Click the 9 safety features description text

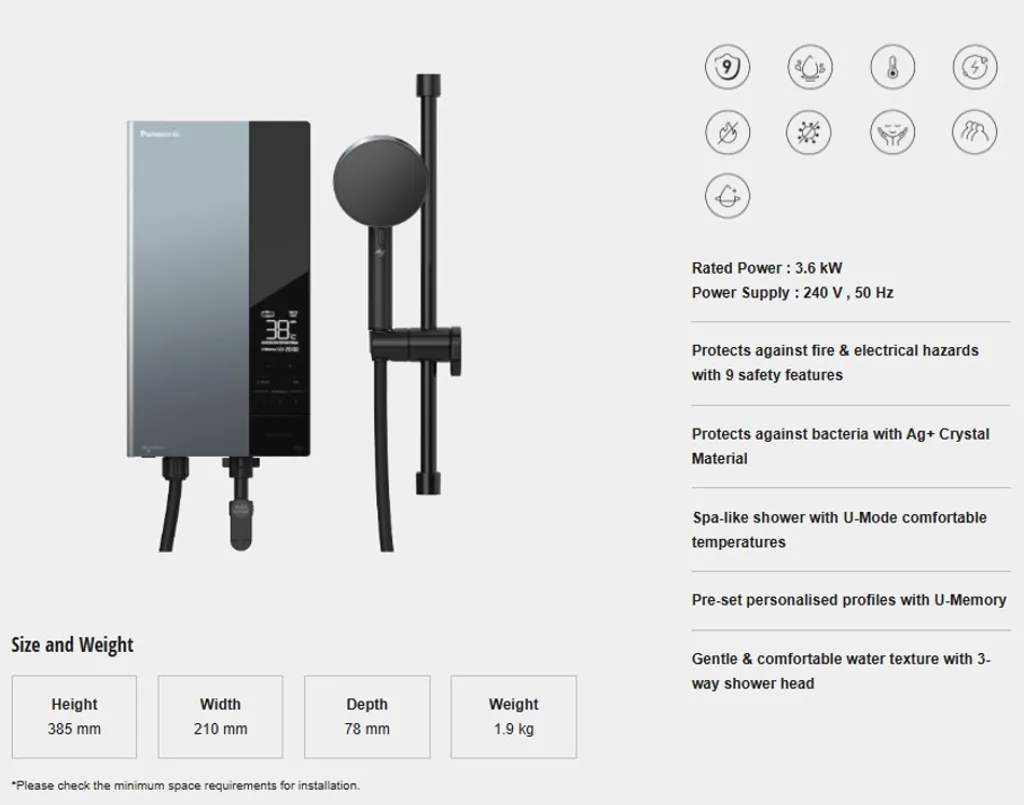coord(835,363)
